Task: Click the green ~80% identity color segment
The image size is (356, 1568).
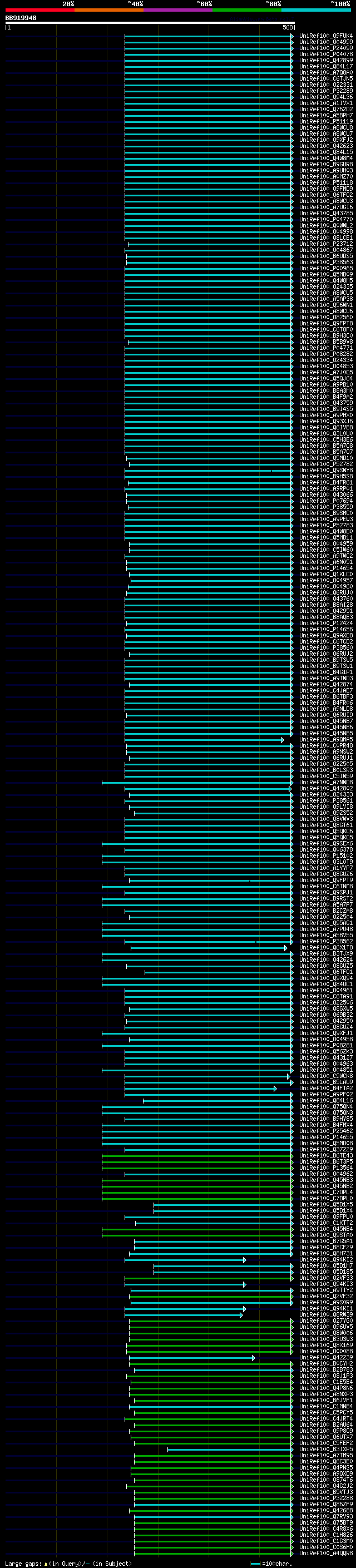Action: pos(247,10)
